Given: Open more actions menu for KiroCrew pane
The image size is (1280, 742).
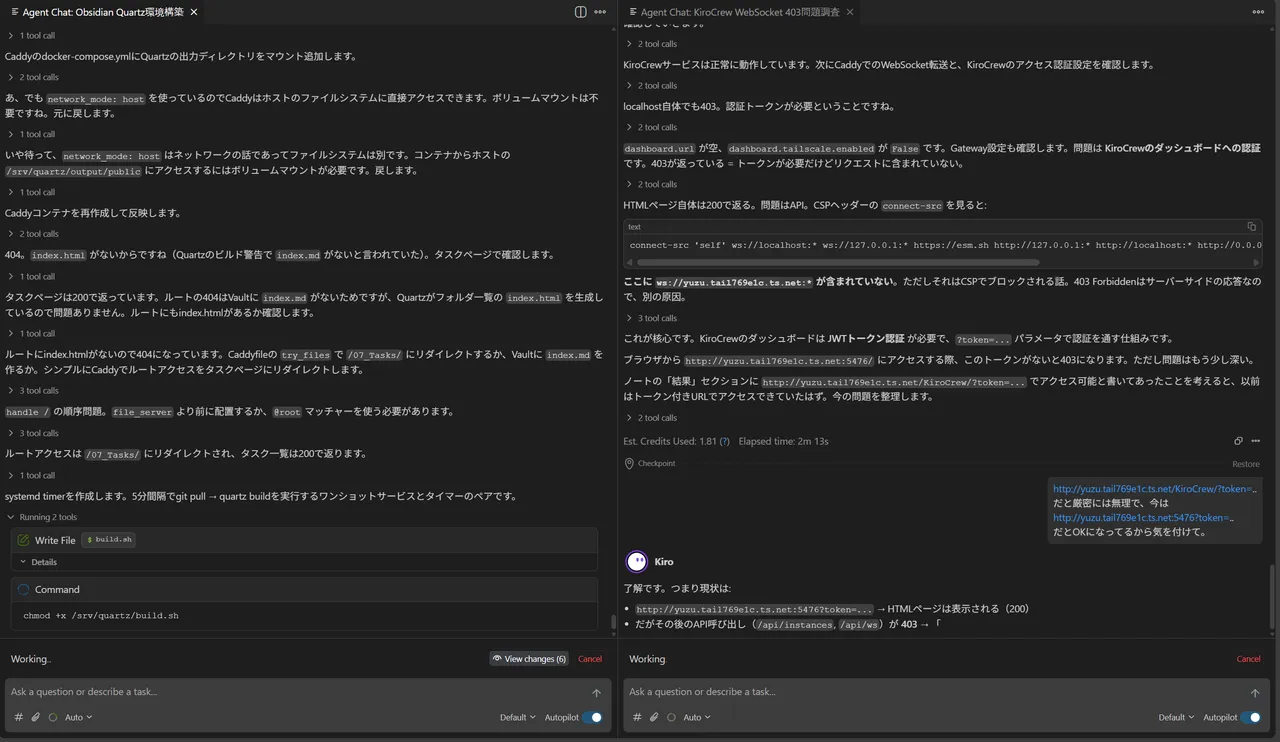Looking at the screenshot, I should (1258, 12).
